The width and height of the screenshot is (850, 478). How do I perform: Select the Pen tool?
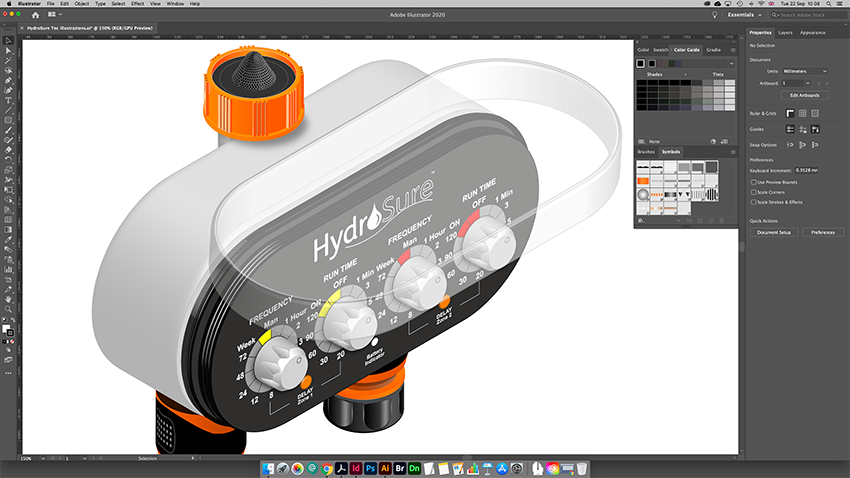[8, 80]
